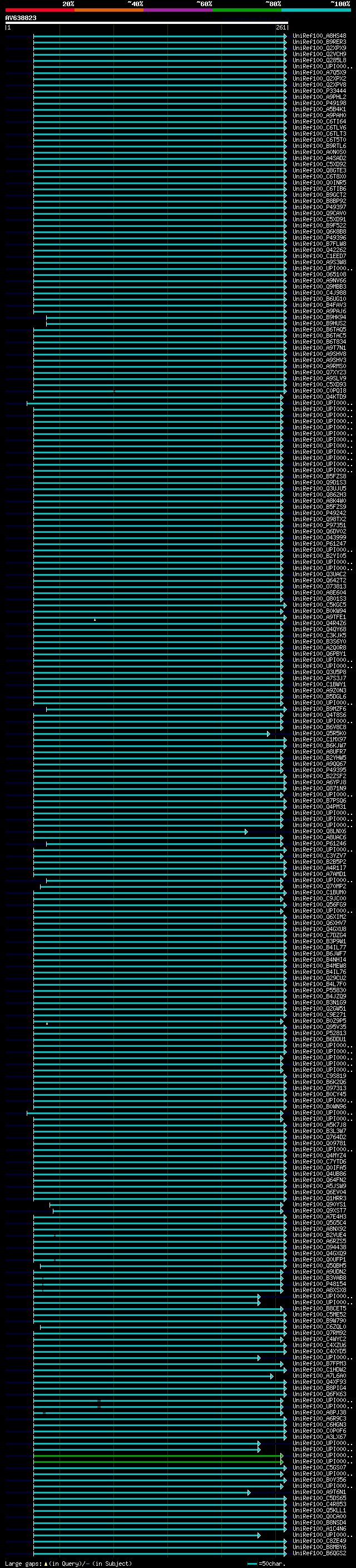Viewport: 356px width, 1568px height.
Task: Open hit UniRef100_B9RER3
Action: 319,42
